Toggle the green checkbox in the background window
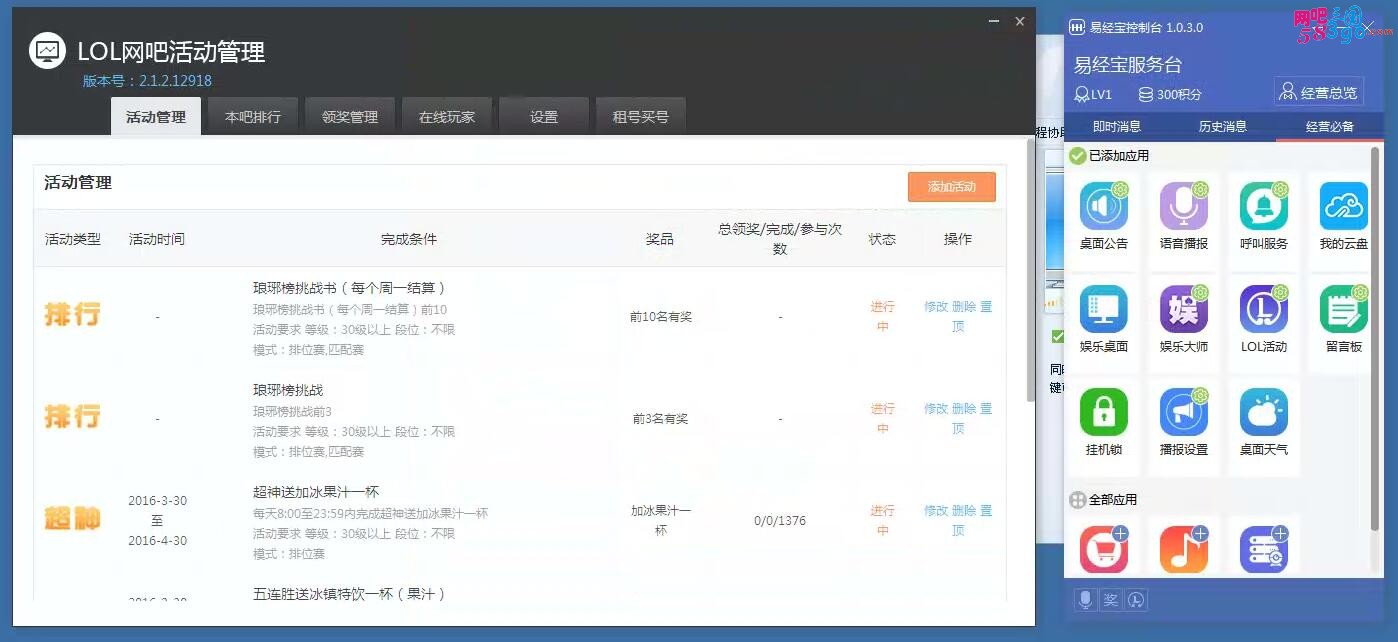The width and height of the screenshot is (1398, 642). point(1058,337)
